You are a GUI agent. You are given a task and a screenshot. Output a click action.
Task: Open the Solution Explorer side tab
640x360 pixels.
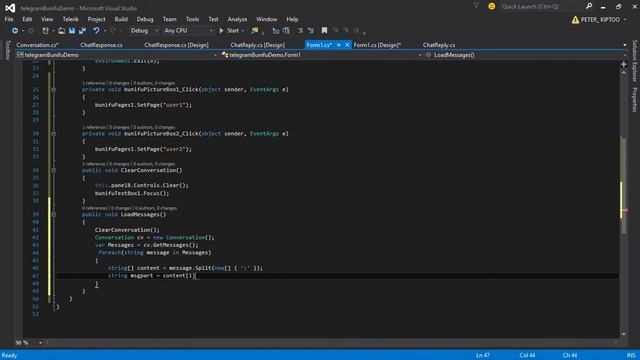pos(635,60)
